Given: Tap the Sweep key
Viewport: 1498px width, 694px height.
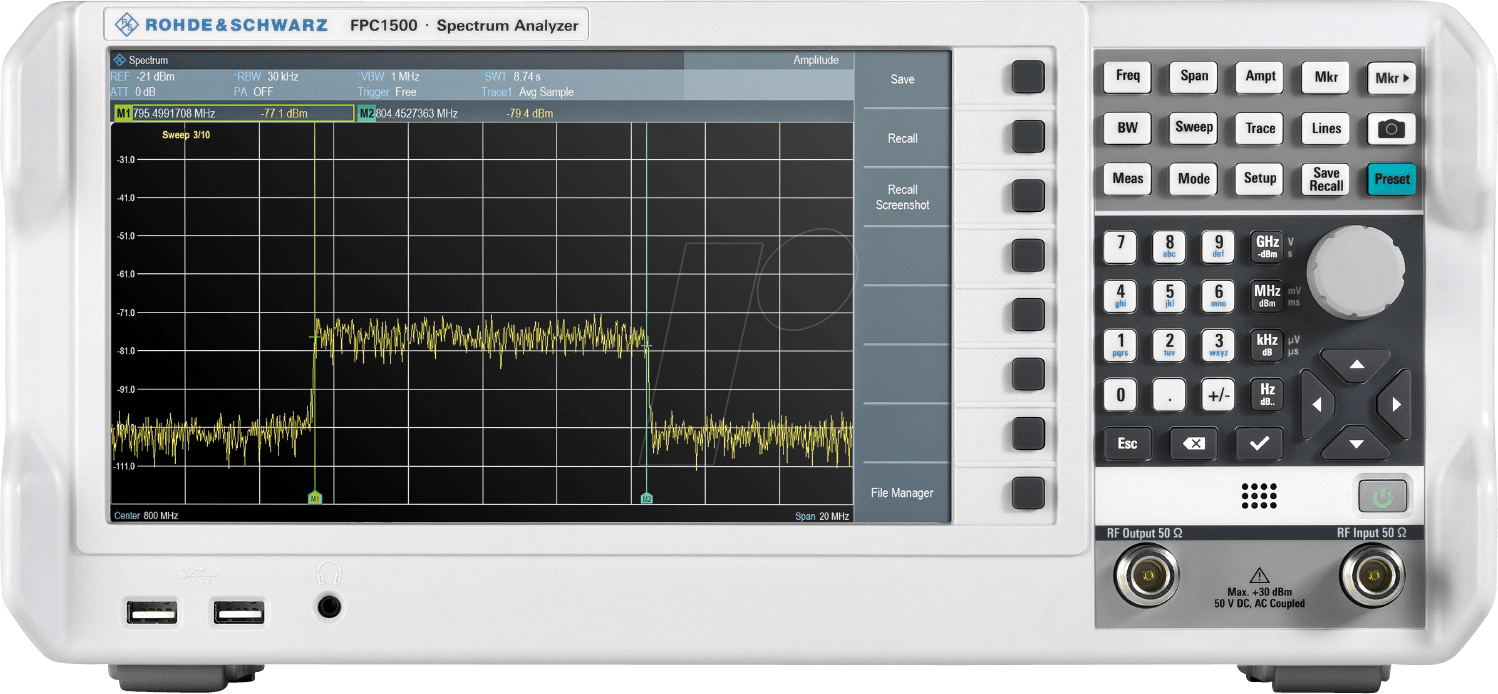Looking at the screenshot, I should tap(1194, 128).
